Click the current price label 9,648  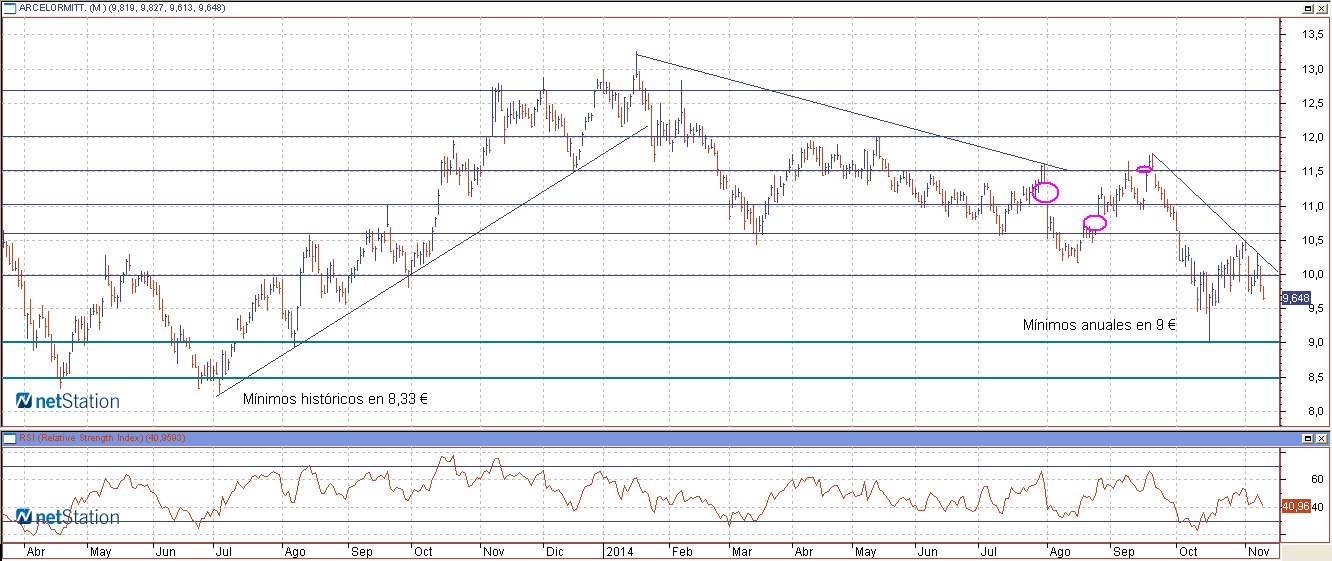tap(1296, 298)
